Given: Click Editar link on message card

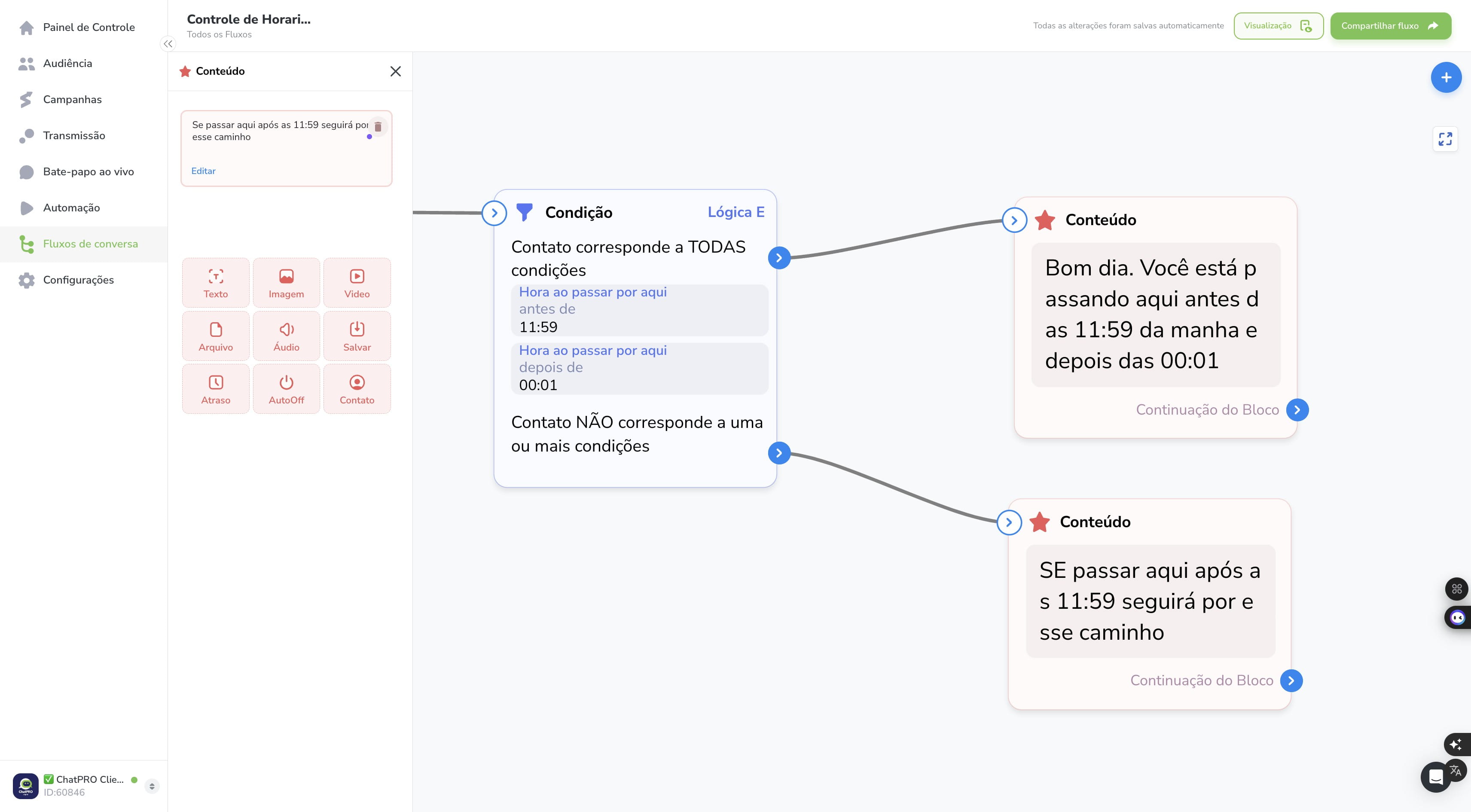Looking at the screenshot, I should click(203, 171).
